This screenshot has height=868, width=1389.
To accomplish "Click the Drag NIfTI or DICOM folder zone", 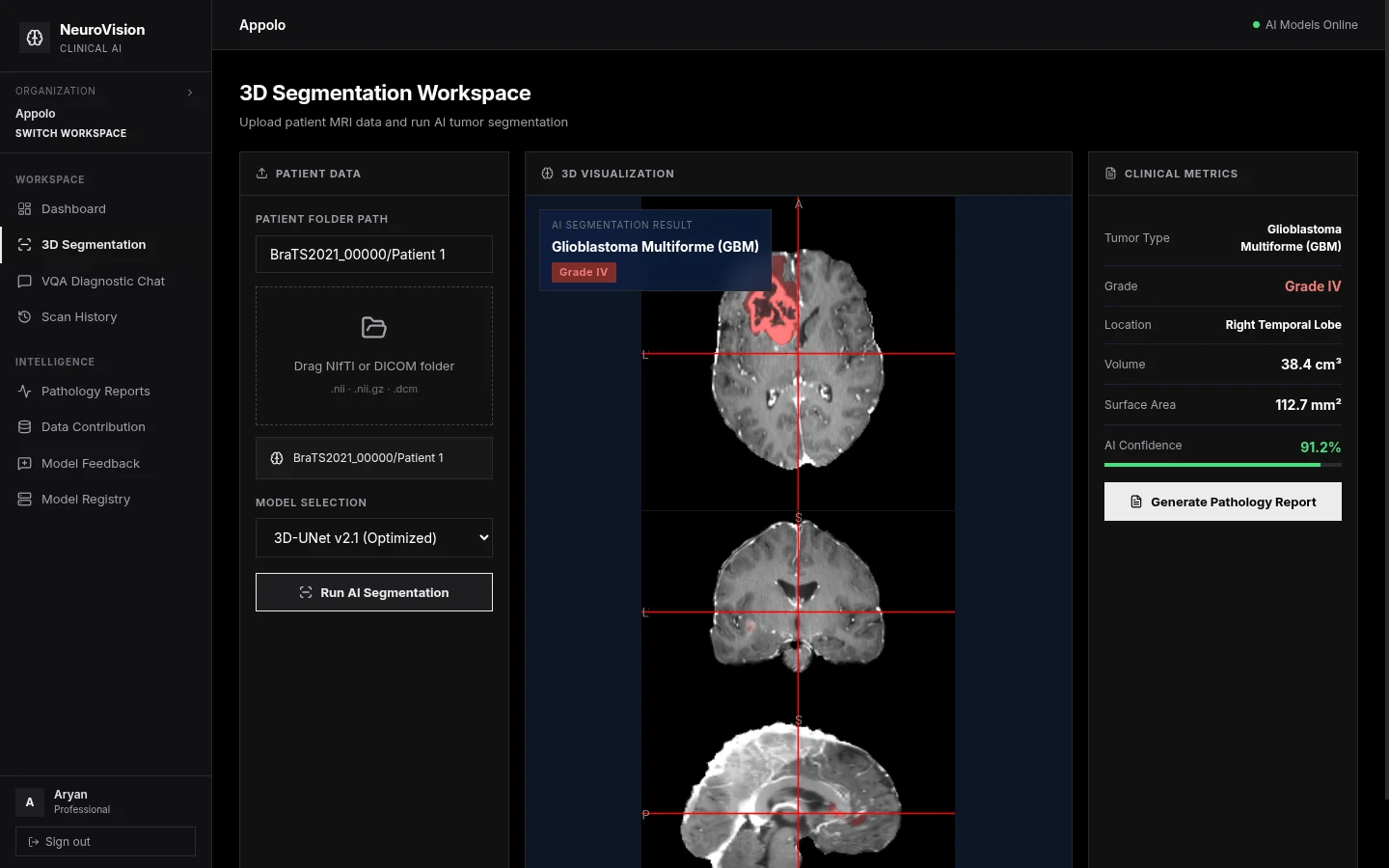I will tap(374, 356).
